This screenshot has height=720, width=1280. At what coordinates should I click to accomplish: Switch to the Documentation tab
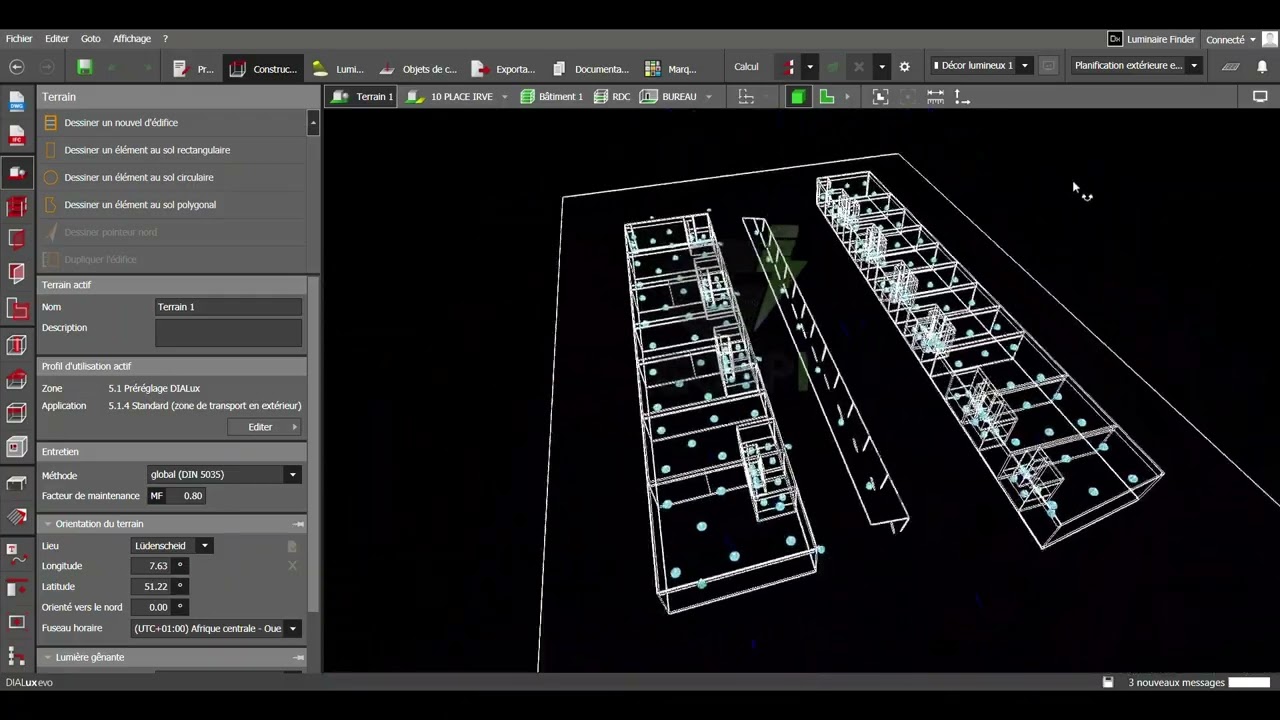(x=590, y=69)
